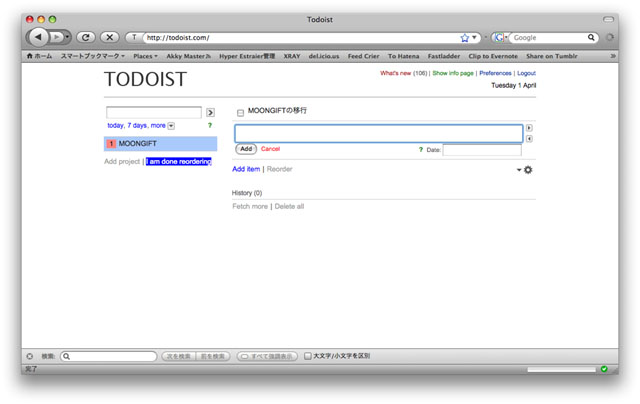
Task: Click the browser Back arrow button
Action: [38, 37]
